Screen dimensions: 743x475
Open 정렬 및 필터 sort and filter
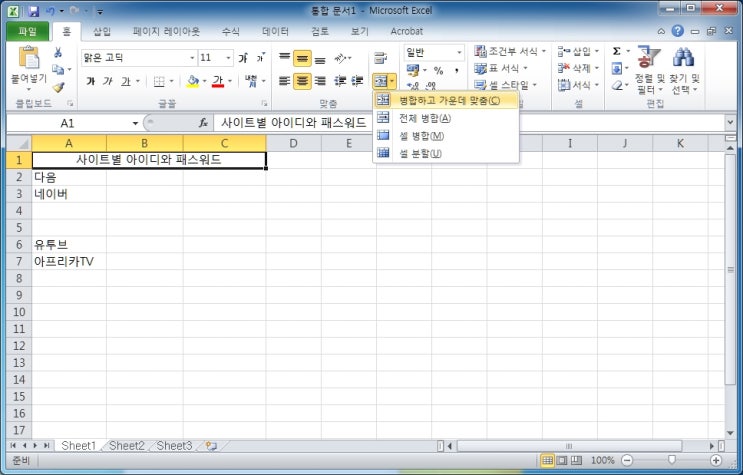(650, 70)
